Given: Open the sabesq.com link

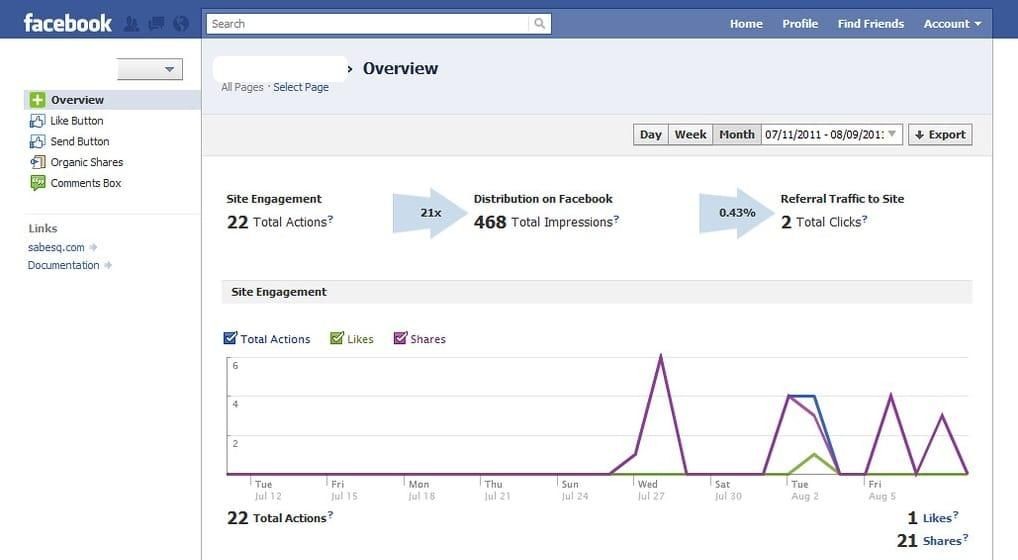Looking at the screenshot, I should coord(56,247).
